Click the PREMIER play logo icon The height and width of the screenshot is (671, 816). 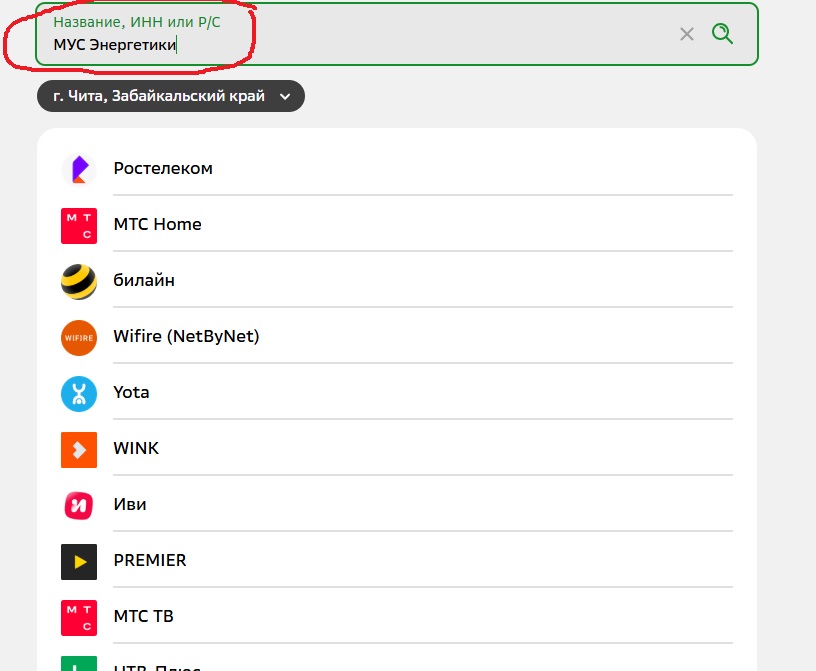coord(79,561)
